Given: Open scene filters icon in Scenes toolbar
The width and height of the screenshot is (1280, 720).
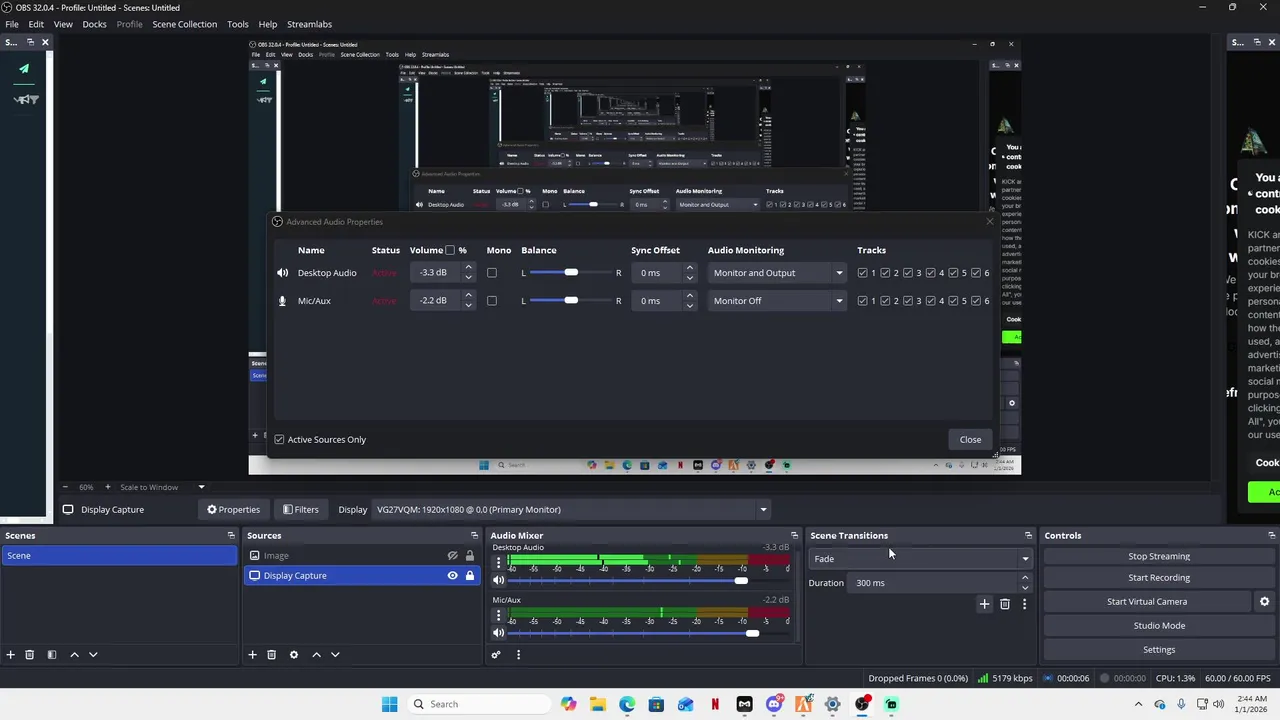Looking at the screenshot, I should coord(51,655).
